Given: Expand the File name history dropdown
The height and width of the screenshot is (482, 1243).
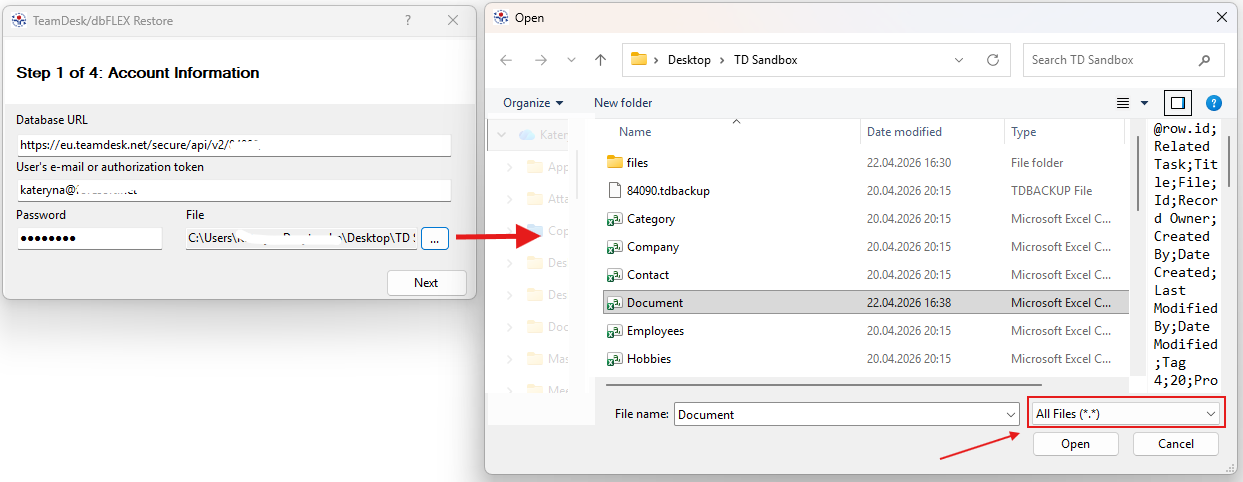Looking at the screenshot, I should 1010,414.
